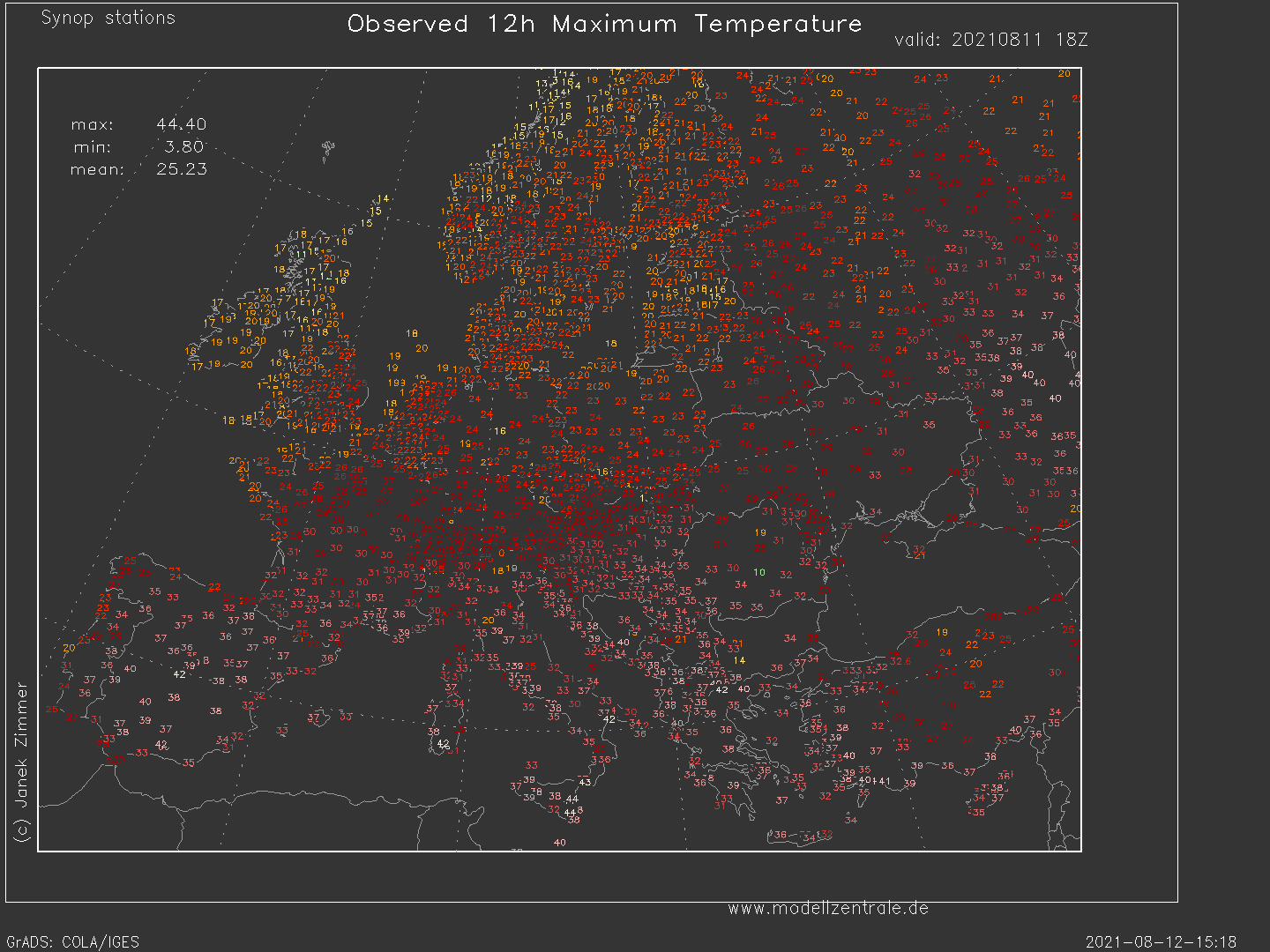Open the www.modellzentrale.de link

[827, 909]
